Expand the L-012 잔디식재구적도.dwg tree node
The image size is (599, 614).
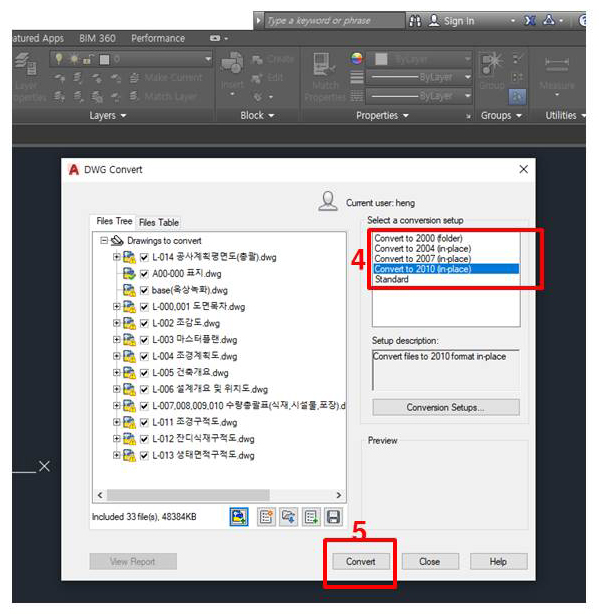[116, 439]
